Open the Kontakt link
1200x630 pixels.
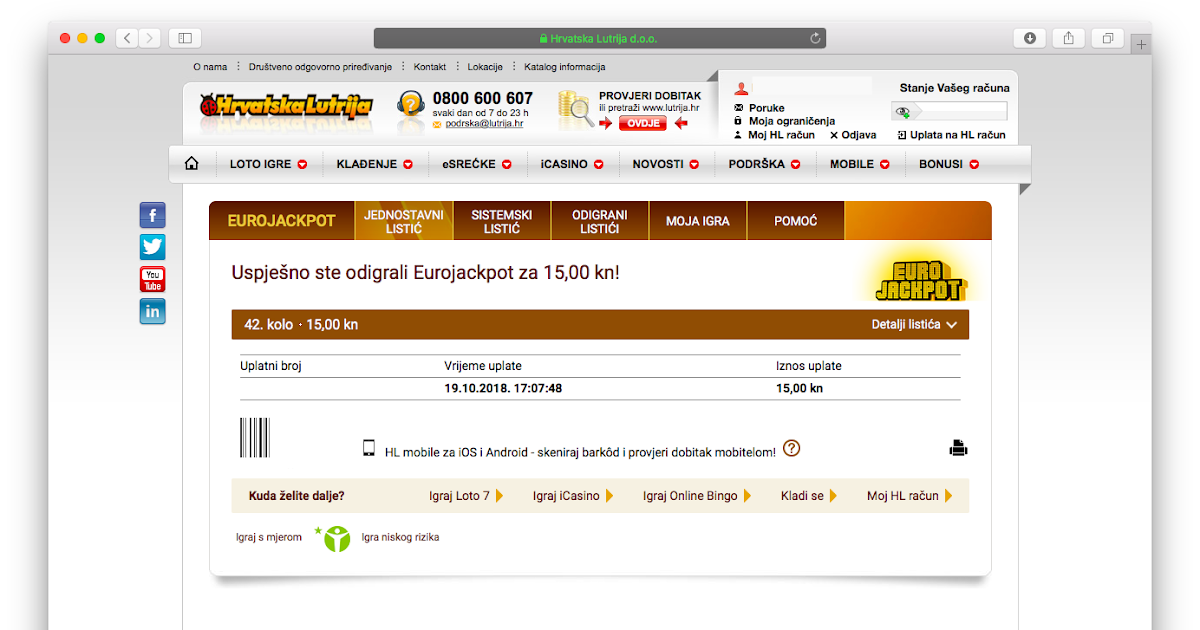[x=430, y=67]
